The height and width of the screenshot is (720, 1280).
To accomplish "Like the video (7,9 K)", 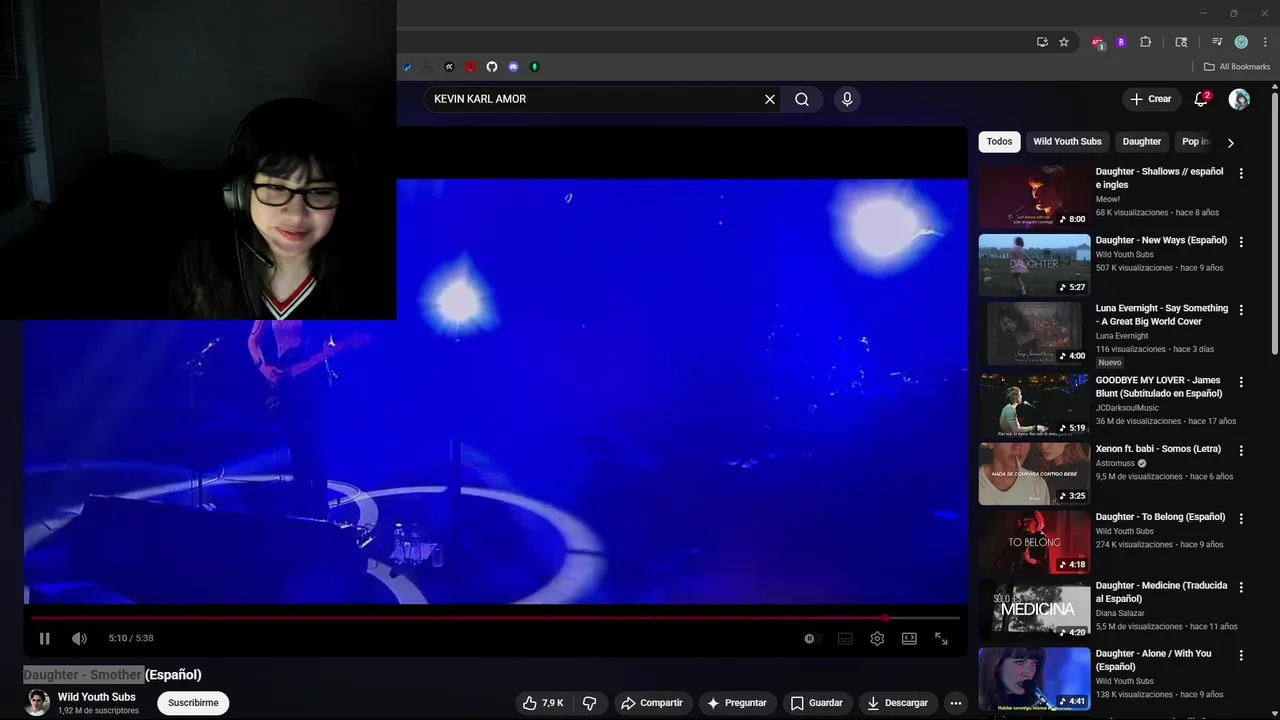I will (x=543, y=703).
